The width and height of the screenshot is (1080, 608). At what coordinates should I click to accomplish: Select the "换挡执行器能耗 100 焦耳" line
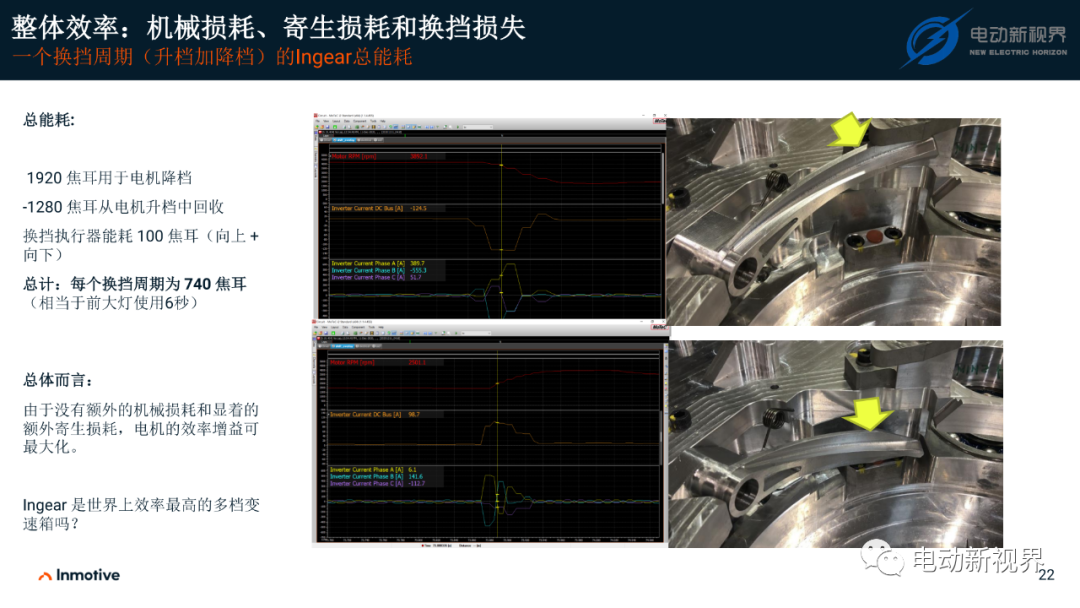[x=141, y=245]
